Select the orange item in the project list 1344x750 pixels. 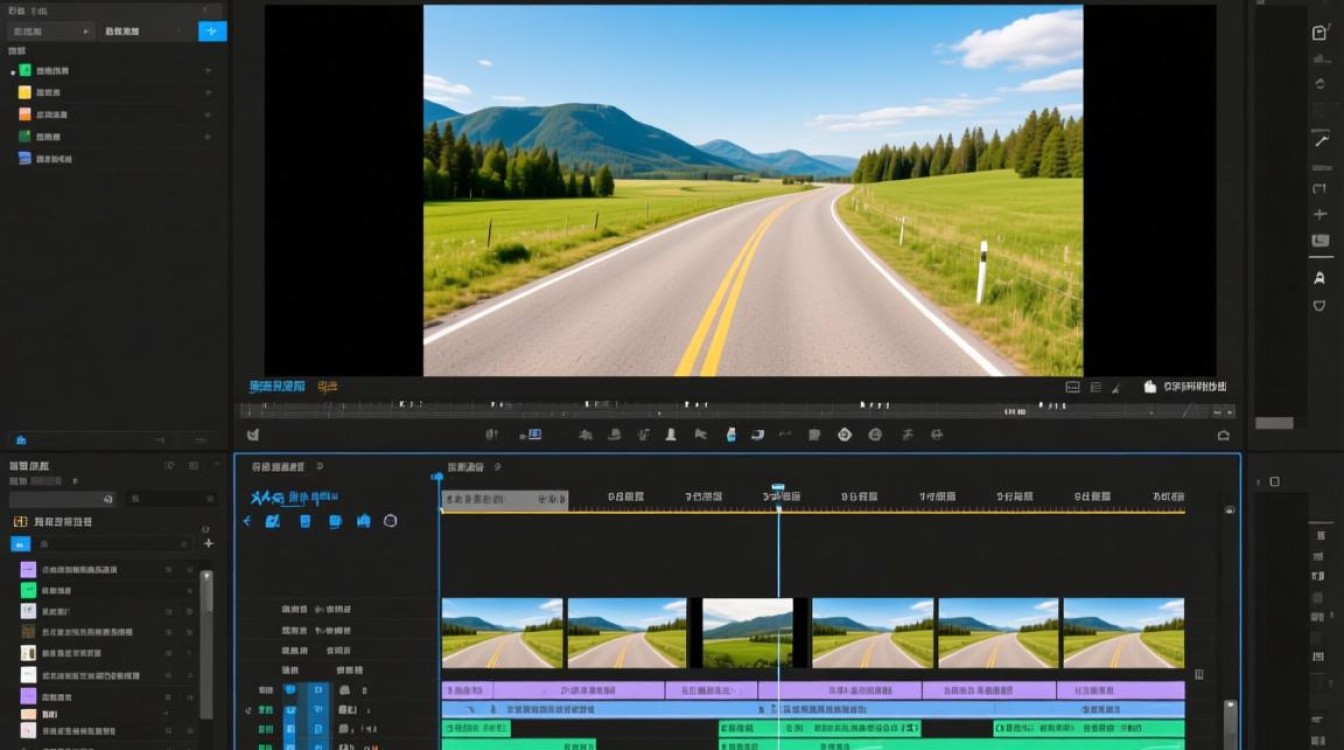[25, 114]
